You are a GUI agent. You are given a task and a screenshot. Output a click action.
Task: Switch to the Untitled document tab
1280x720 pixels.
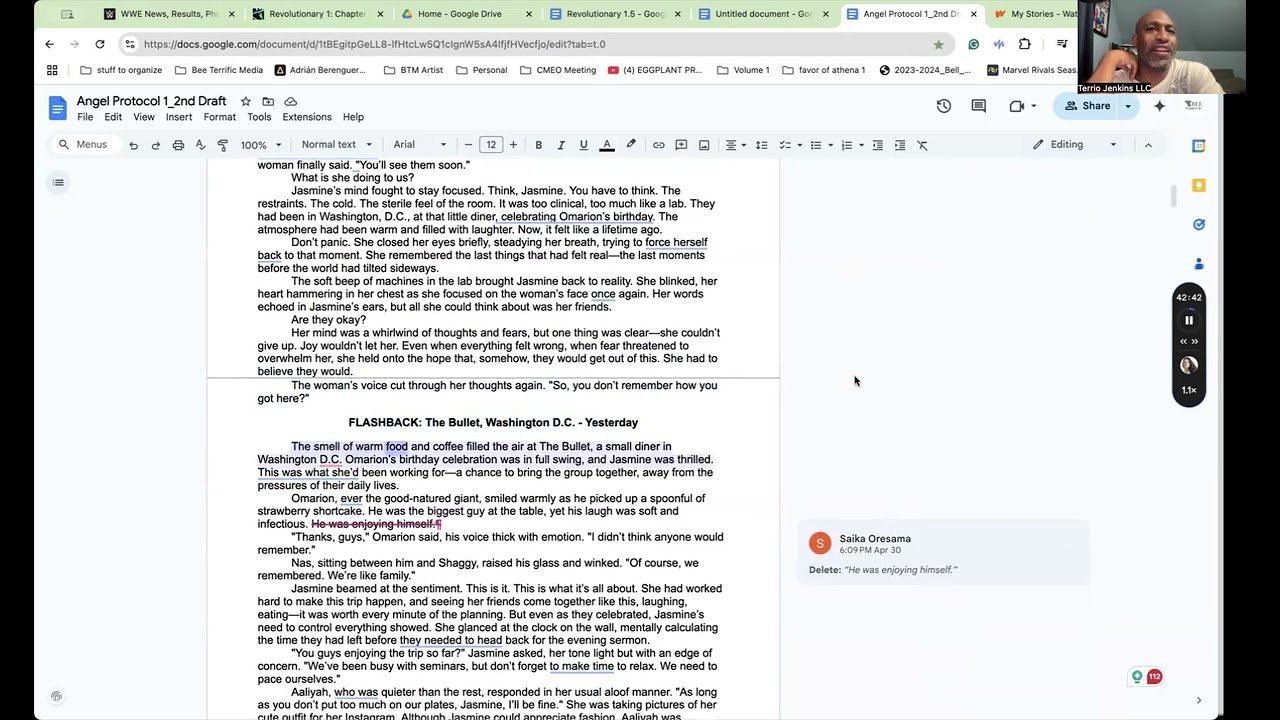[x=757, y=14]
